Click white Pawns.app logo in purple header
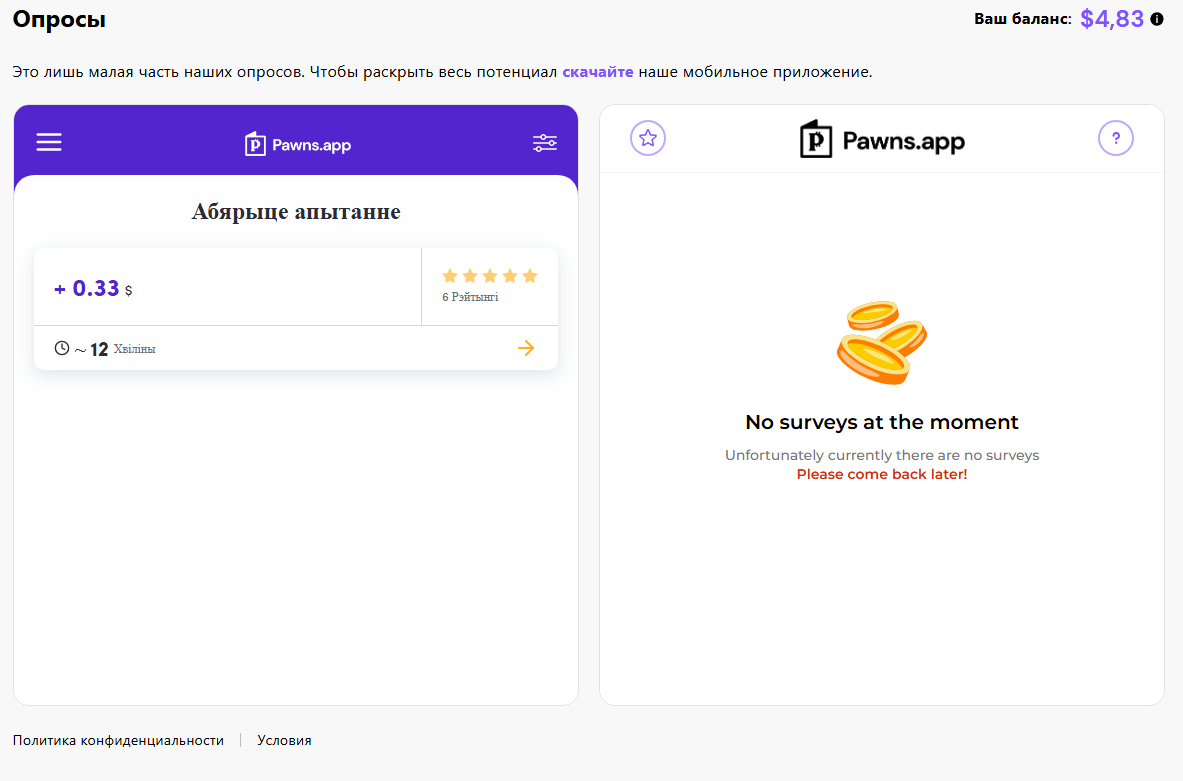The height and width of the screenshot is (781, 1183). click(298, 144)
